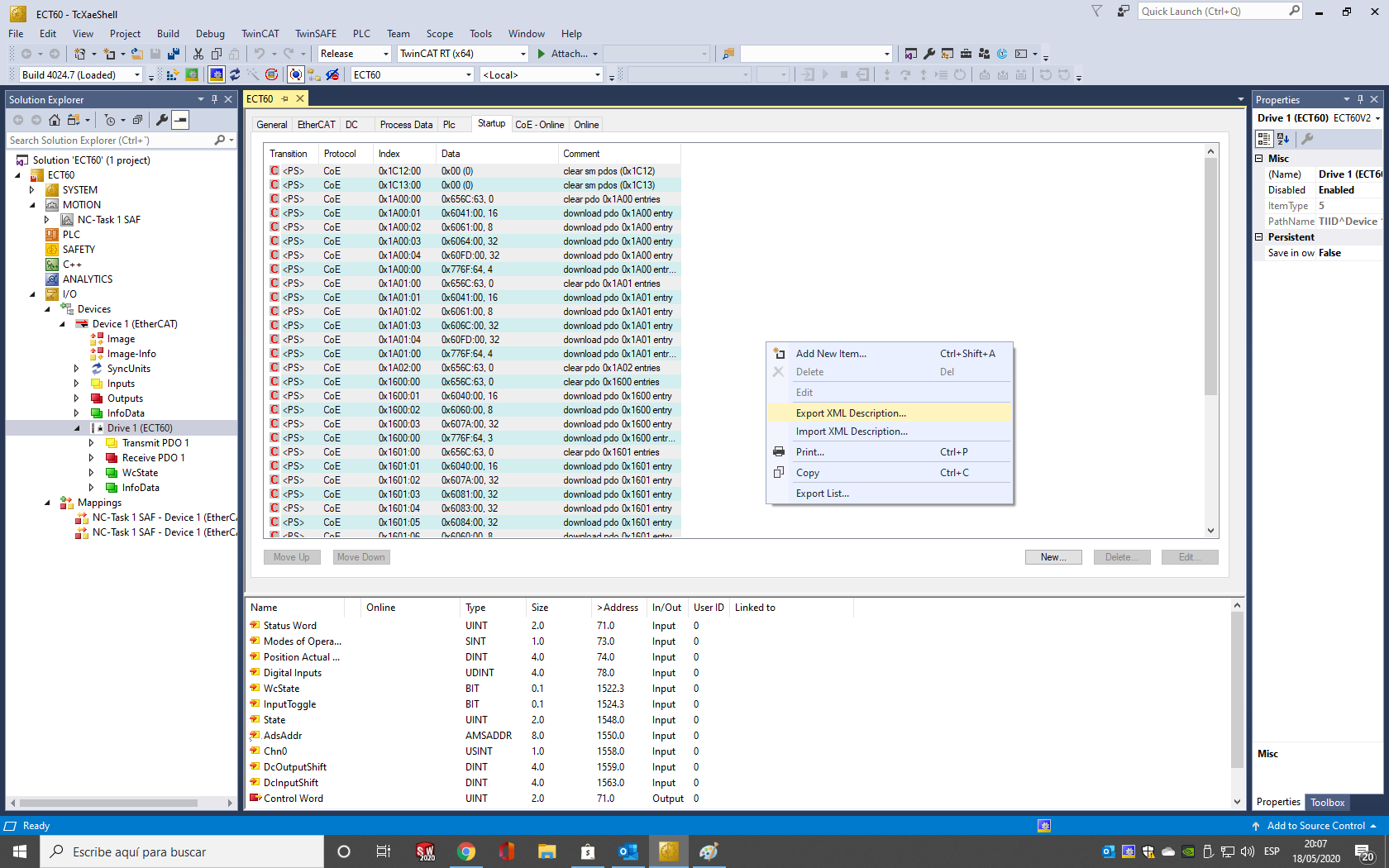Image resolution: width=1389 pixels, height=868 pixels.
Task: Expand the Transmit PDO 1 node
Action: click(92, 443)
